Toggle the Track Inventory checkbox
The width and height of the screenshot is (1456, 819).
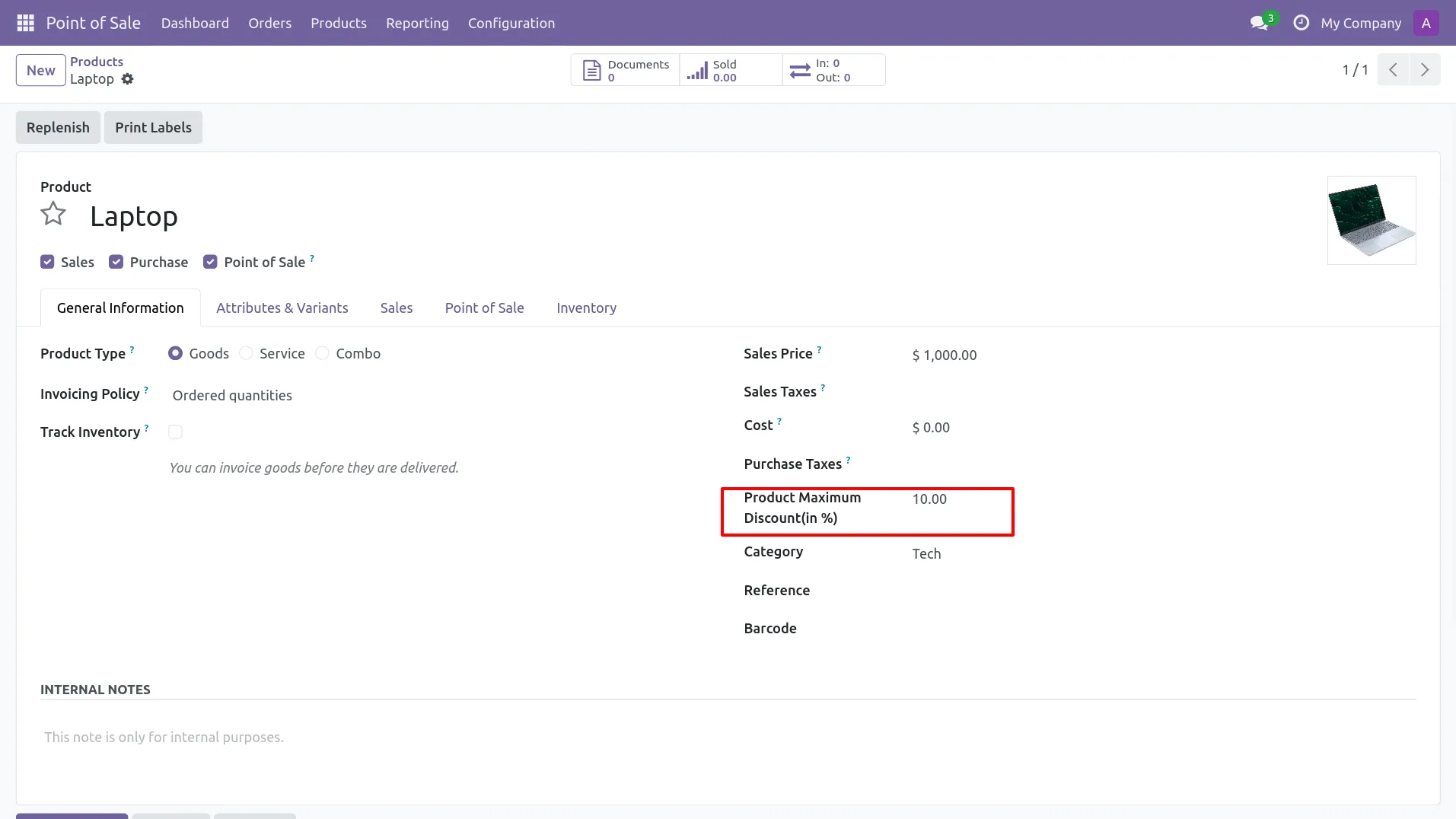[175, 432]
